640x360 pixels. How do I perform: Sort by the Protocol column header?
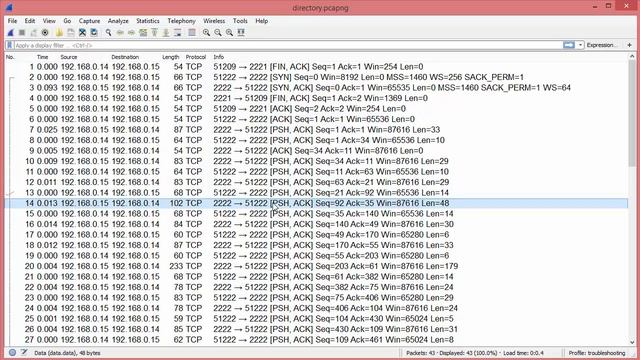coord(196,57)
